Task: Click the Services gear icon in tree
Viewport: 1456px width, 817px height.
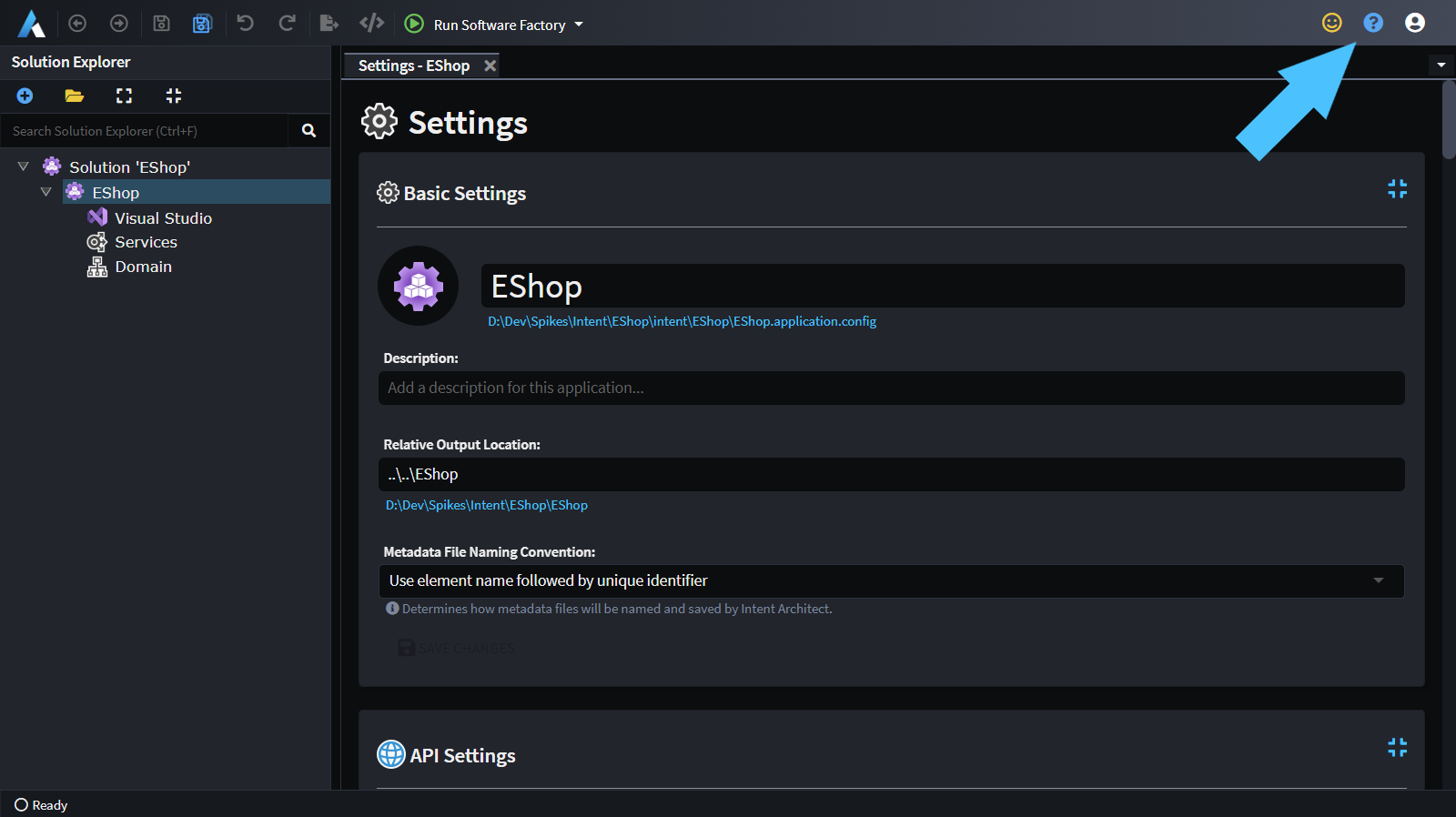Action: [x=96, y=242]
